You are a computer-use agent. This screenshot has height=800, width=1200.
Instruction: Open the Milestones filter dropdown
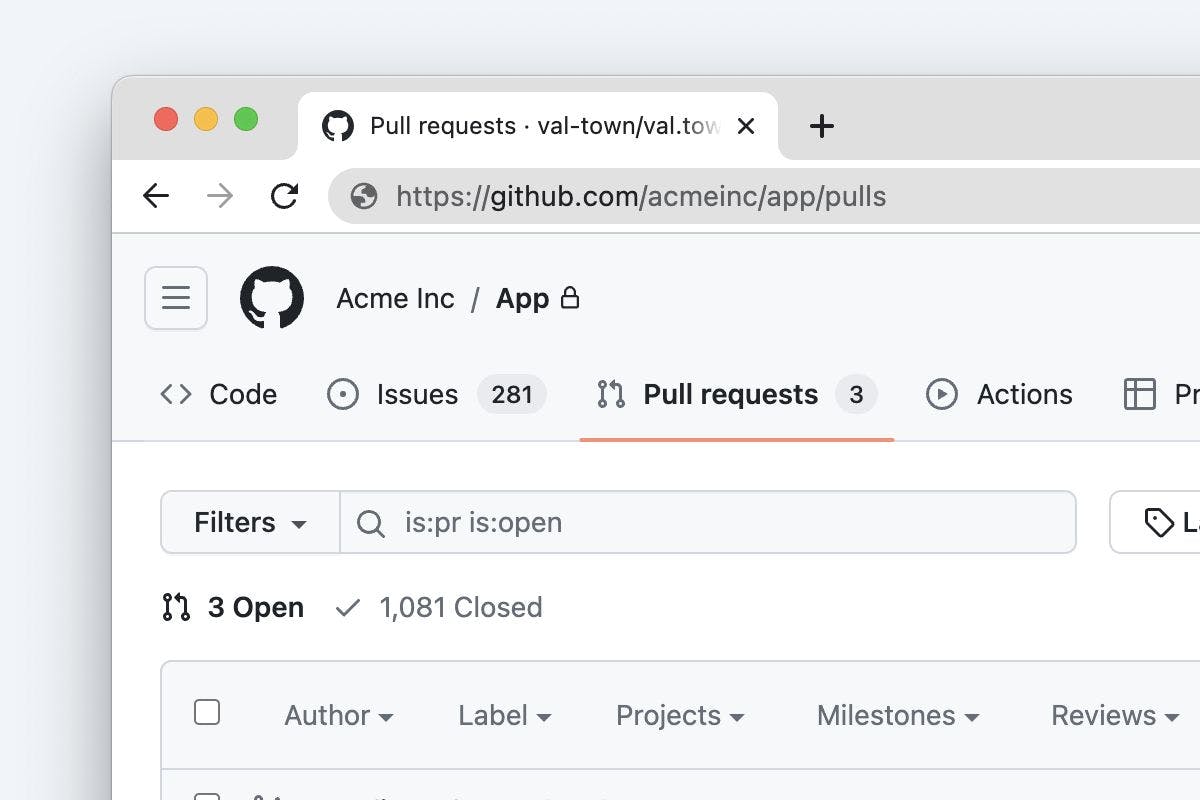click(897, 716)
